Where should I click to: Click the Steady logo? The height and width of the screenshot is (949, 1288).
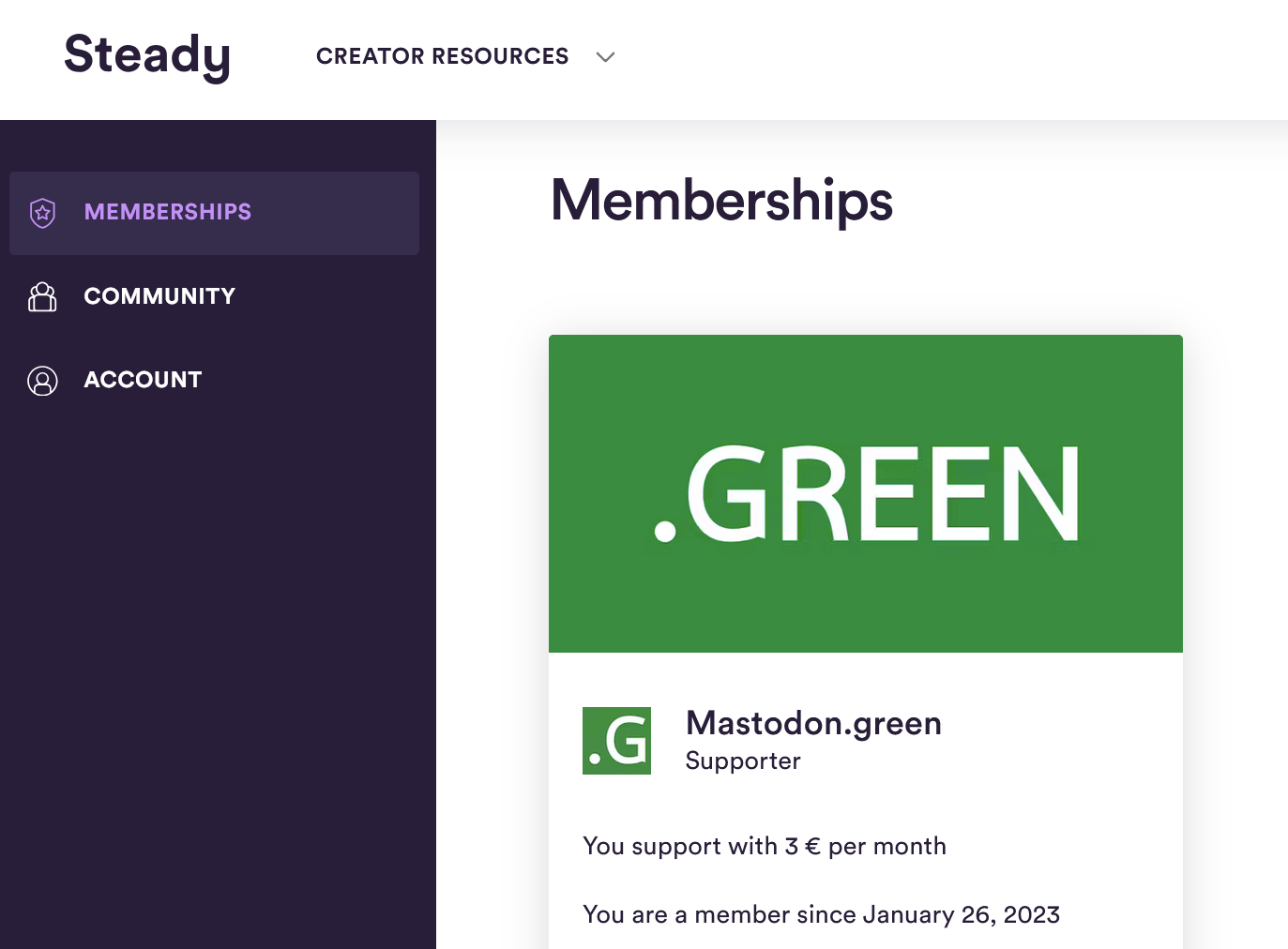(x=147, y=55)
